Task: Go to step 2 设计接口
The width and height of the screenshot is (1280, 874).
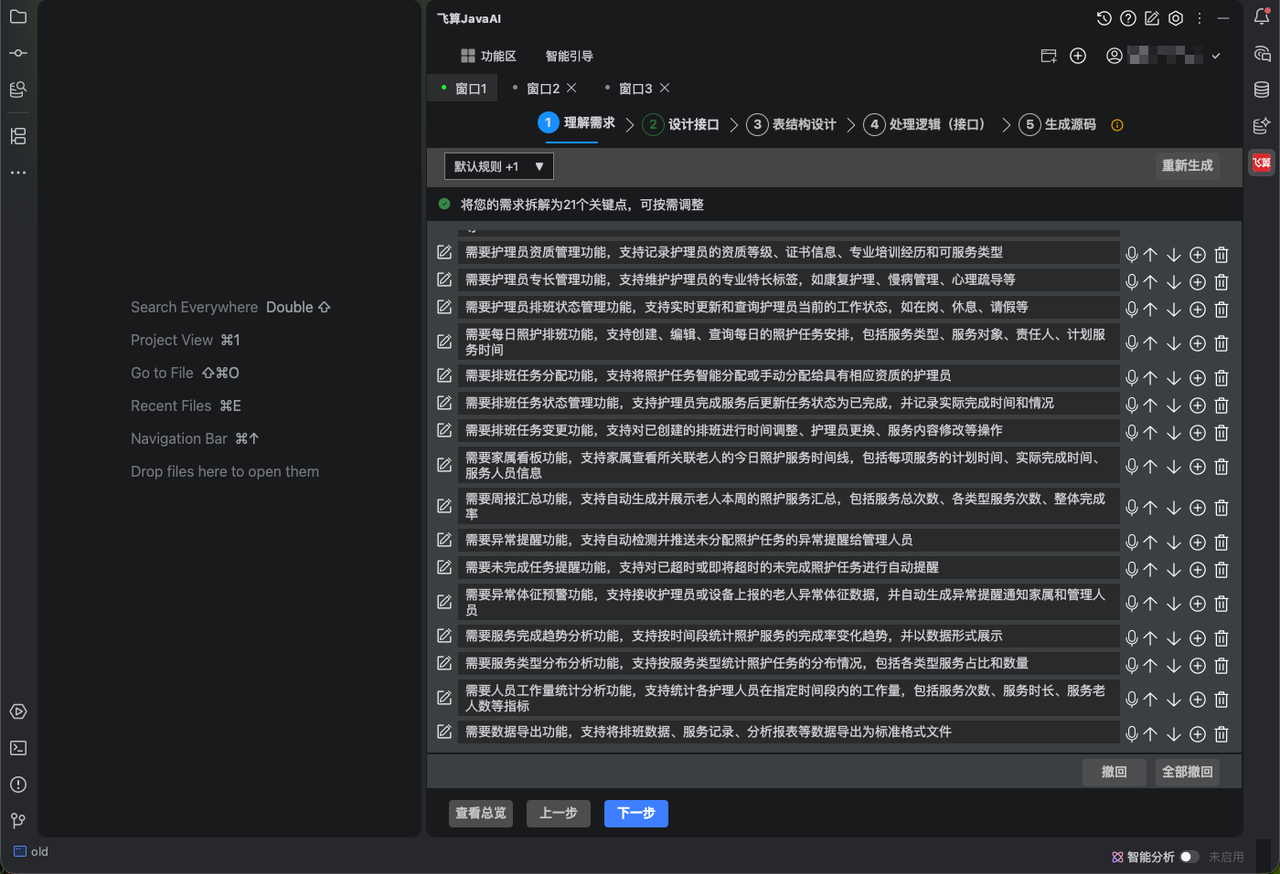Action: (682, 125)
